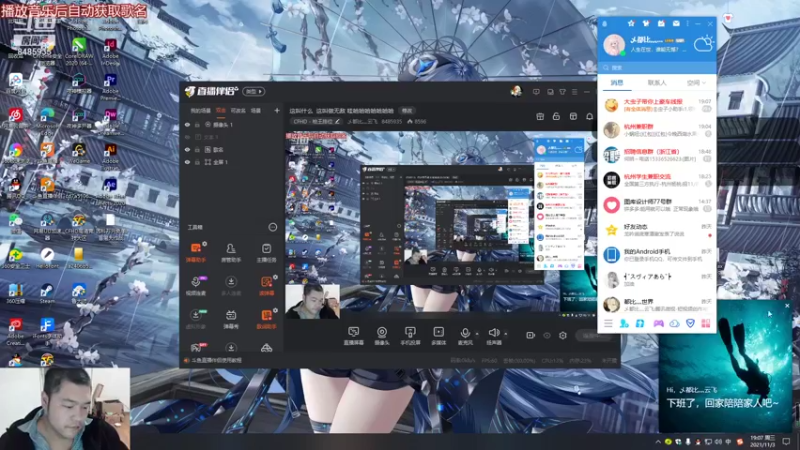Viewport: 800px width, 450px height.
Task: Open the room manager assistant tool
Action: tap(231, 253)
